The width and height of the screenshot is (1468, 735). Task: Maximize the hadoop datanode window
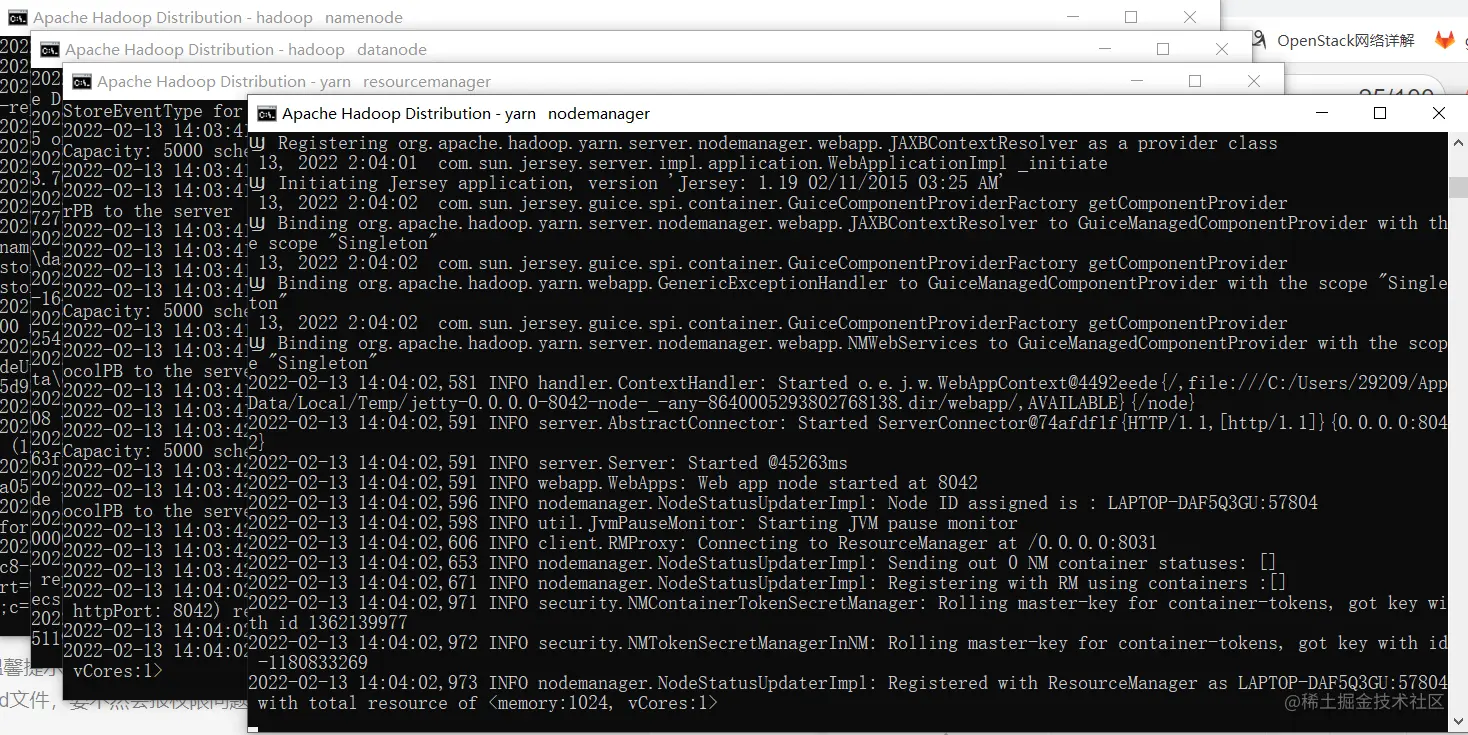click(x=1162, y=49)
